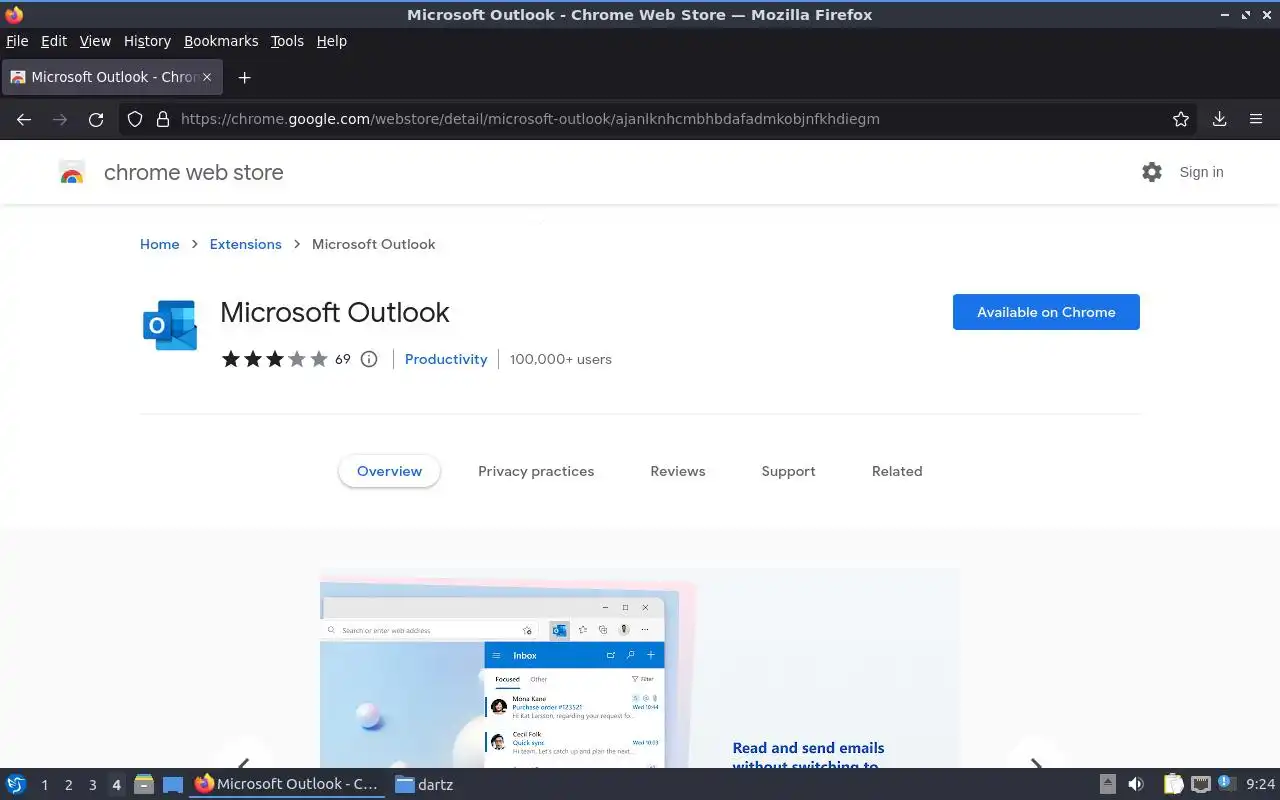Bookmark this page with the star icon

pos(1181,119)
